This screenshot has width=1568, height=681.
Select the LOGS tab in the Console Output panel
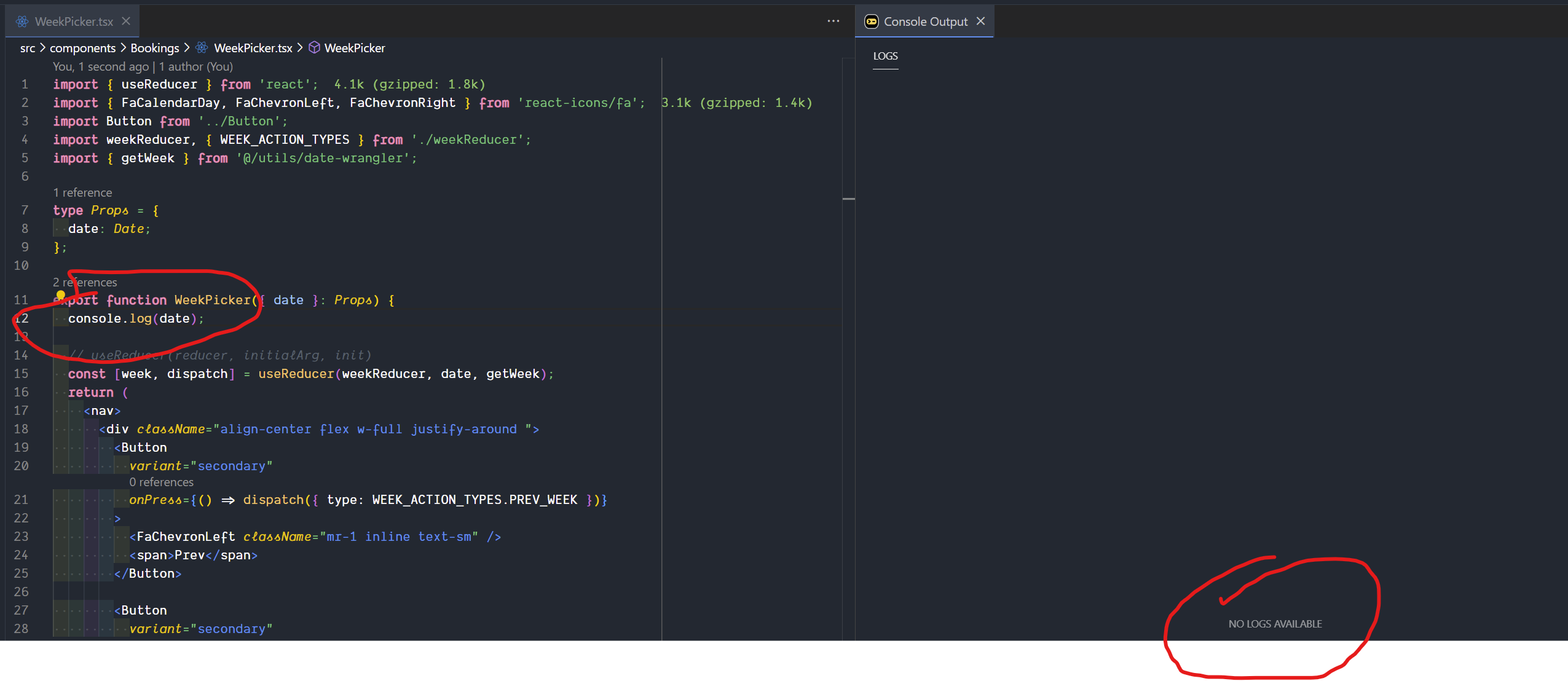tap(885, 55)
